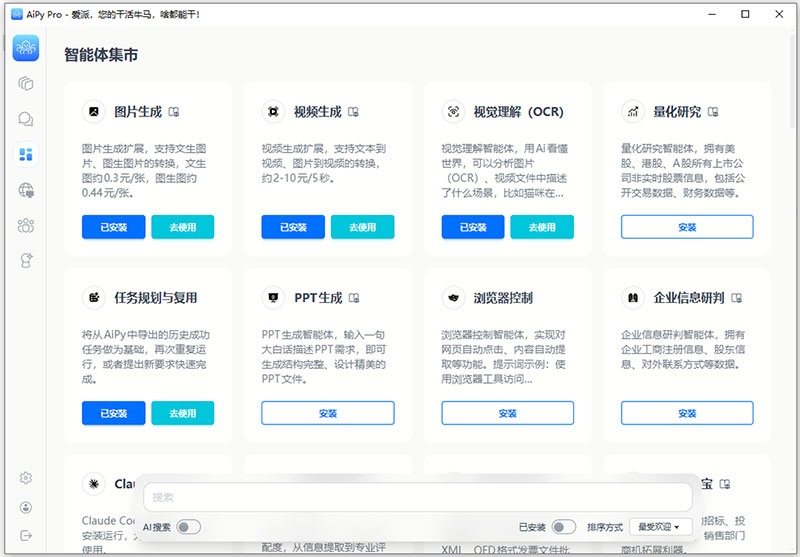Click 已安装 on 任务规划与复用 card

113,413
